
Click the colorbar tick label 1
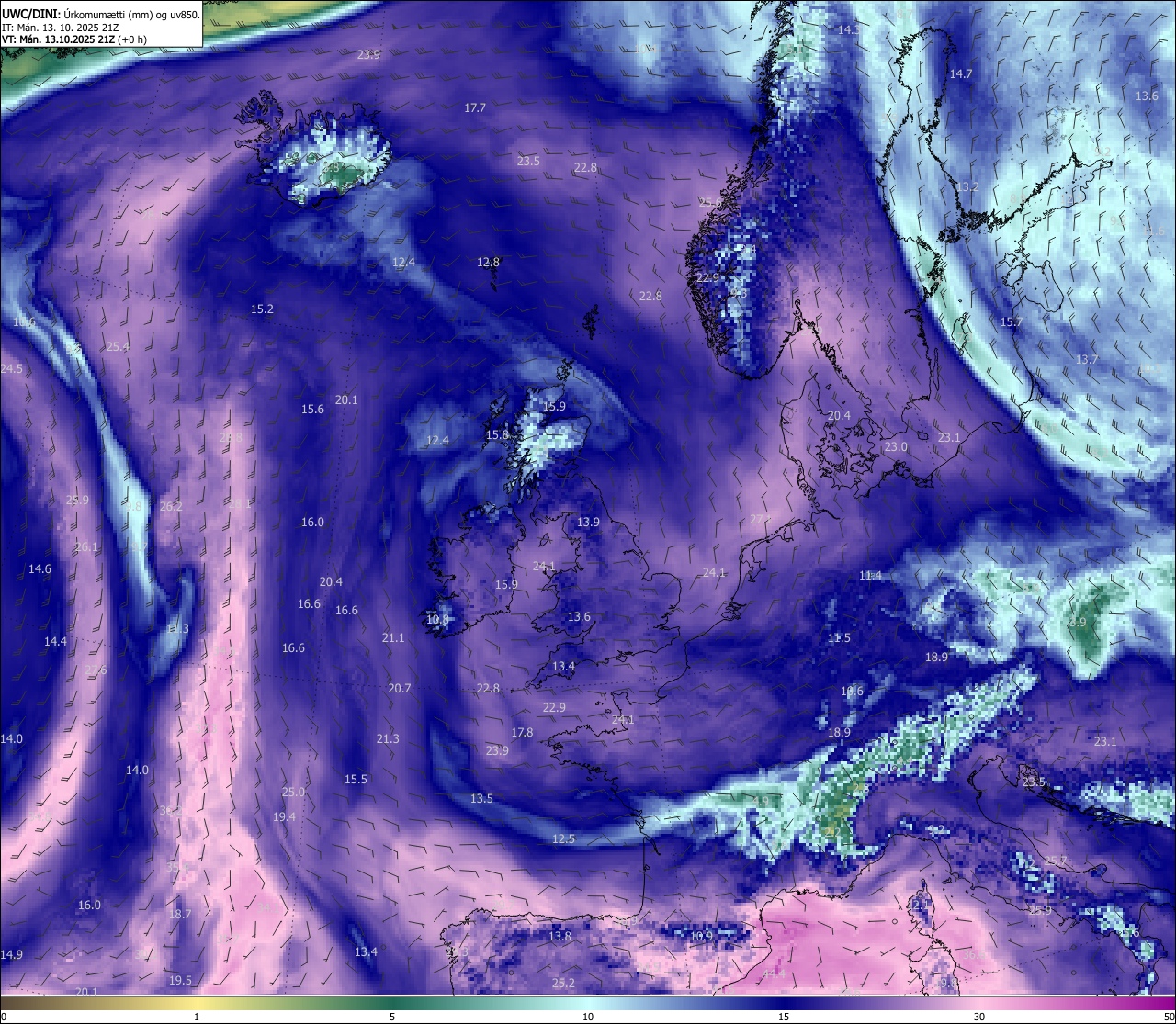197,1017
